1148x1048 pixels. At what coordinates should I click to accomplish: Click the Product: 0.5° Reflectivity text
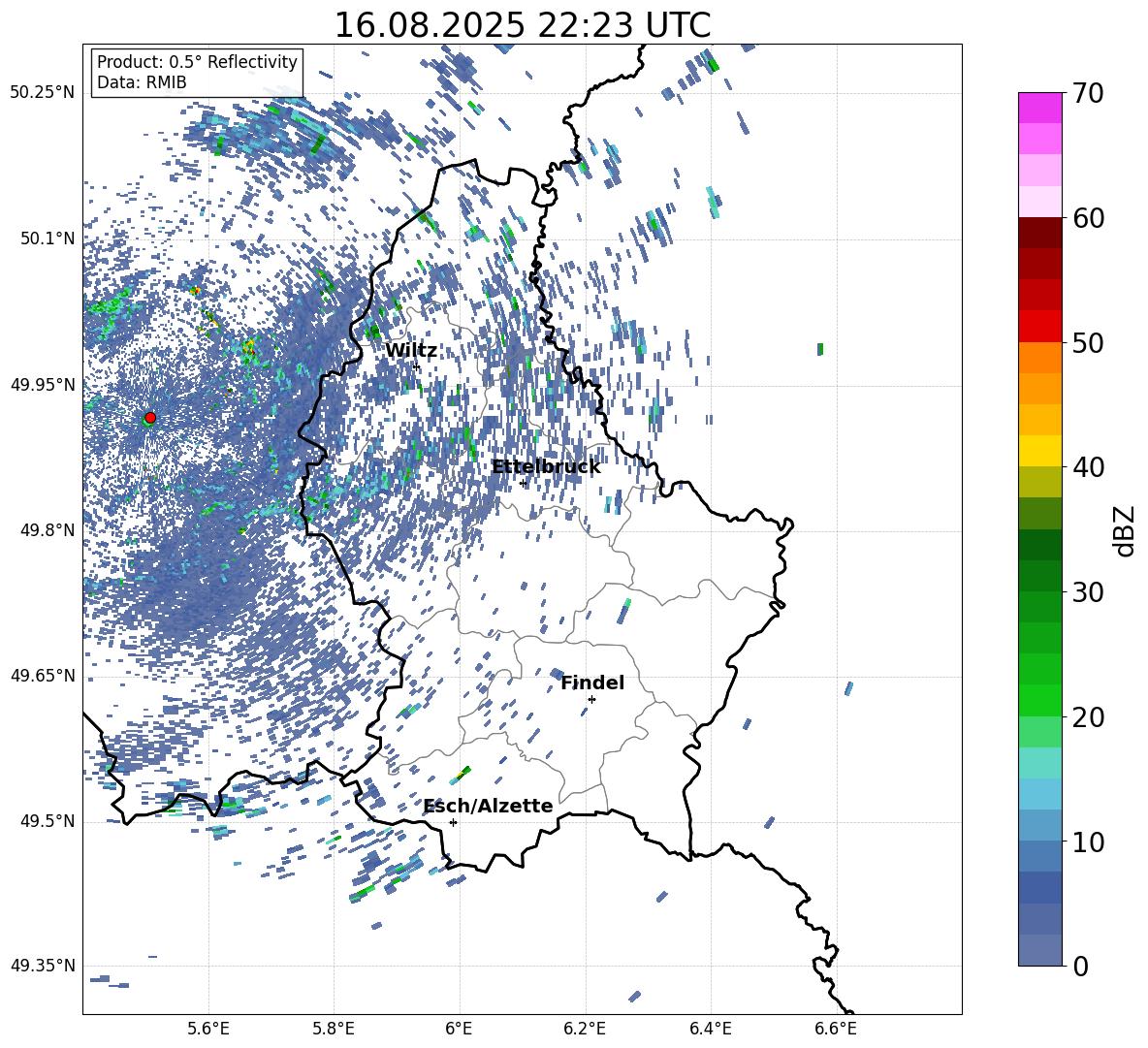pyautogui.click(x=197, y=61)
